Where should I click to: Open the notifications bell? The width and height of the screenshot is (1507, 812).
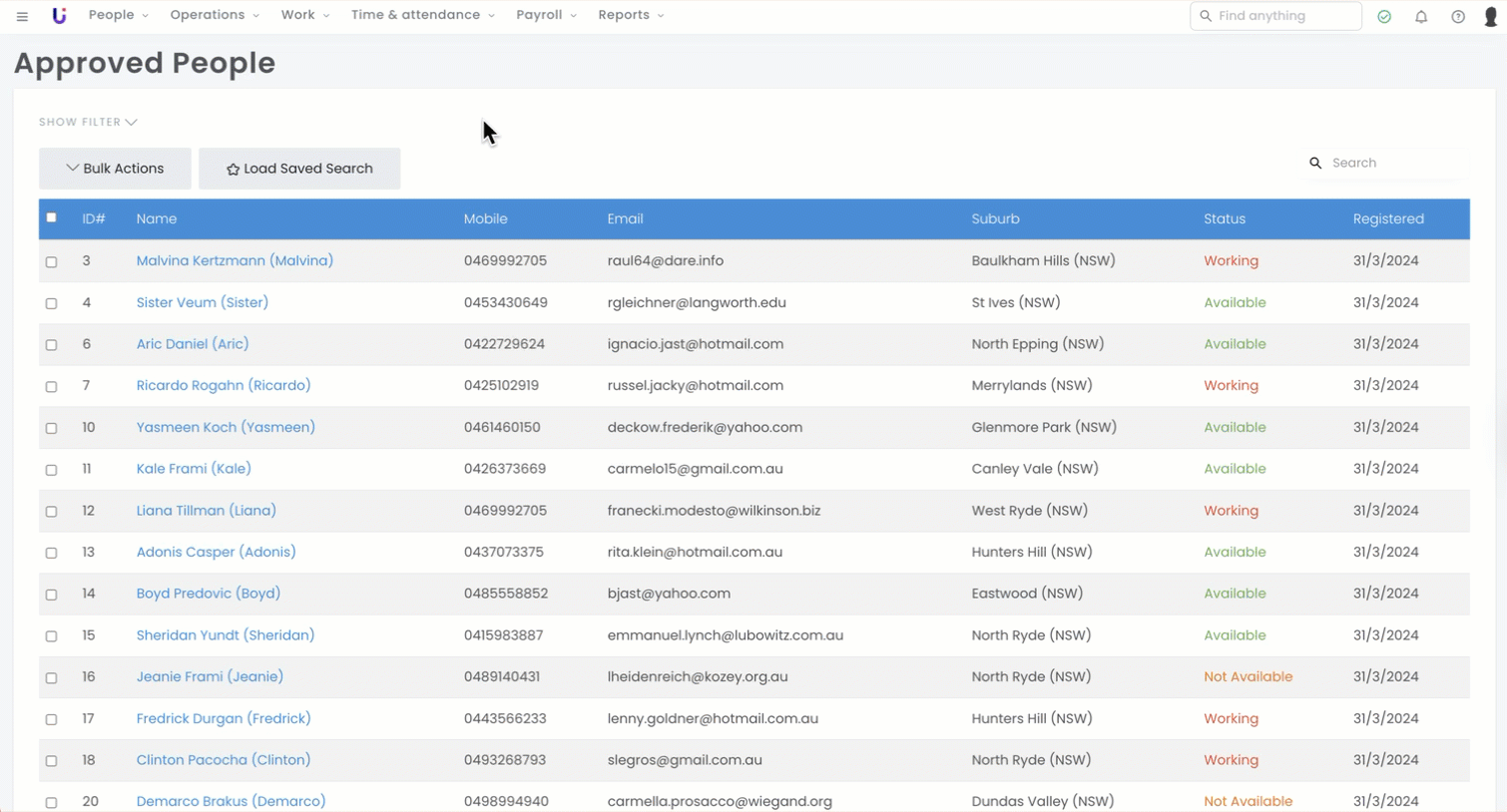pos(1421,17)
